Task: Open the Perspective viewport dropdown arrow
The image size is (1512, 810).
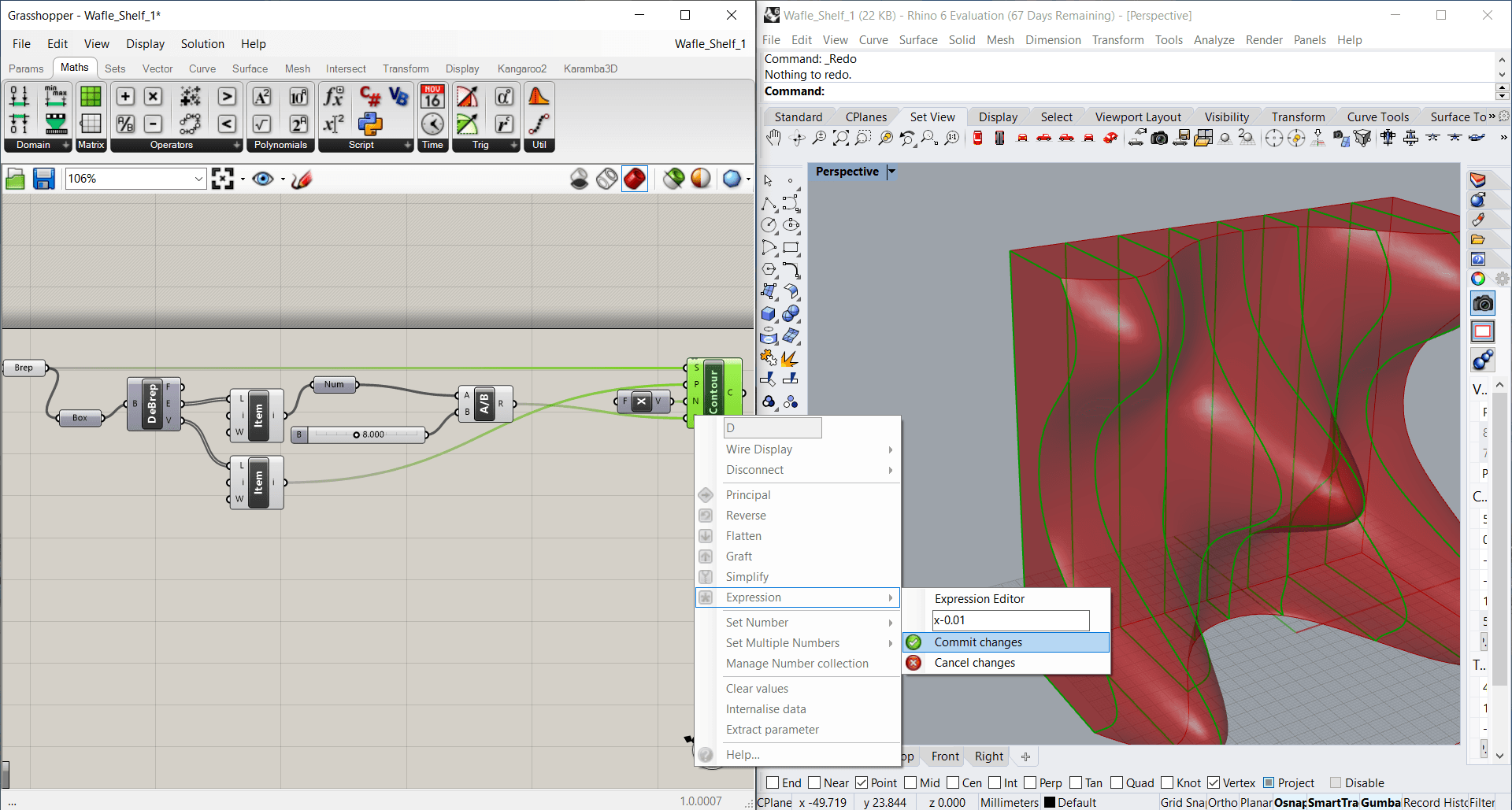Action: click(x=891, y=172)
